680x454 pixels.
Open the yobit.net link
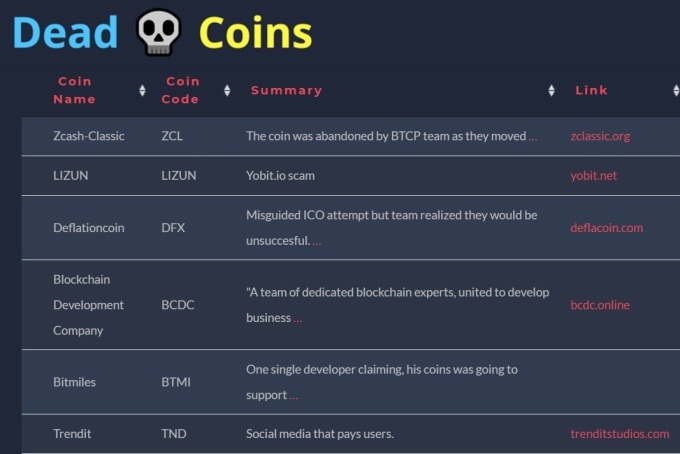tap(593, 176)
